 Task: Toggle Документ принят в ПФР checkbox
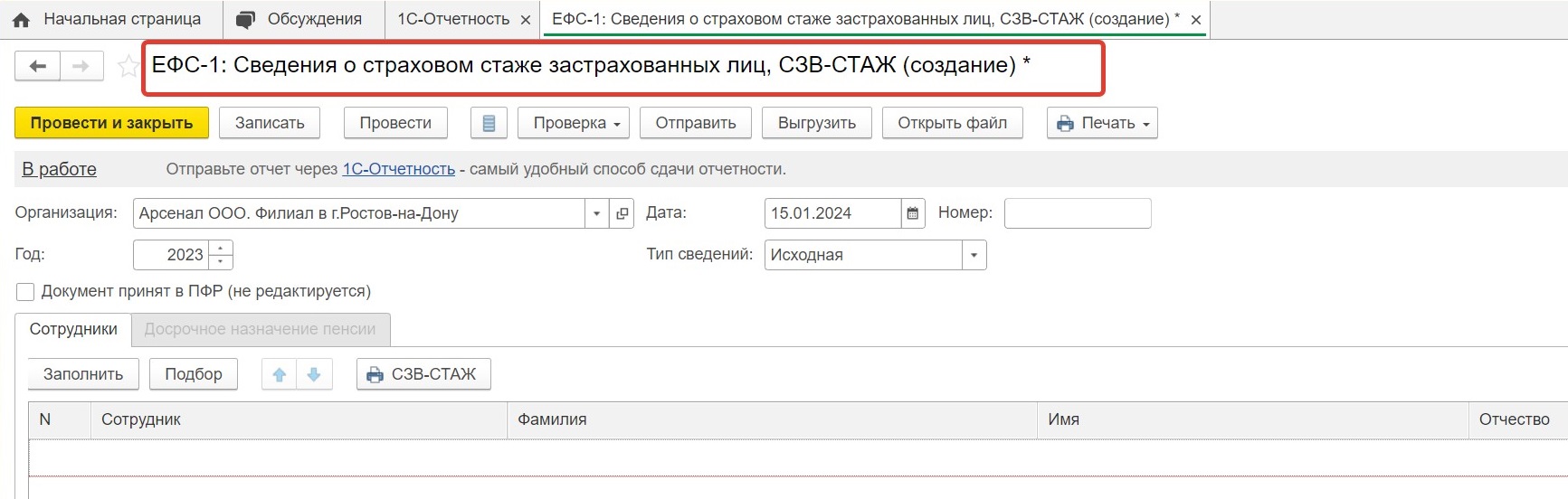click(25, 291)
